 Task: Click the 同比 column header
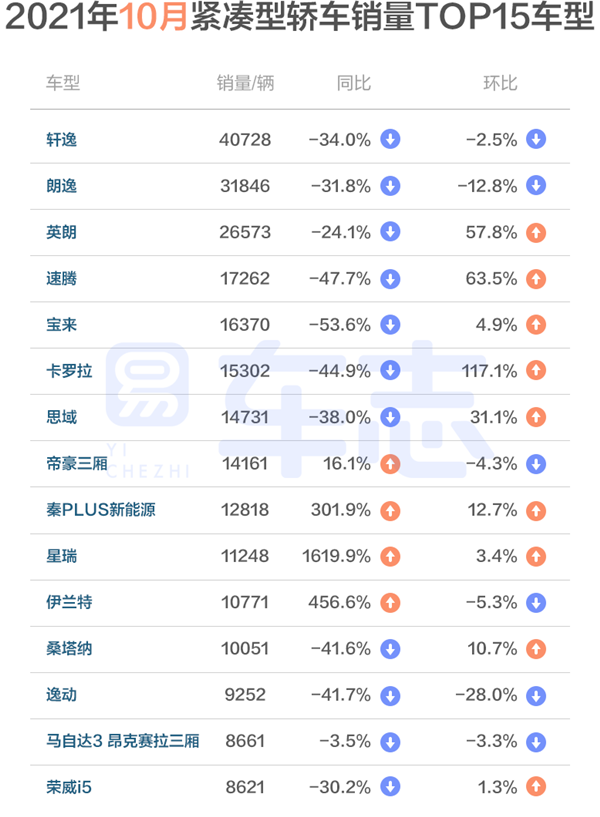pyautogui.click(x=354, y=83)
